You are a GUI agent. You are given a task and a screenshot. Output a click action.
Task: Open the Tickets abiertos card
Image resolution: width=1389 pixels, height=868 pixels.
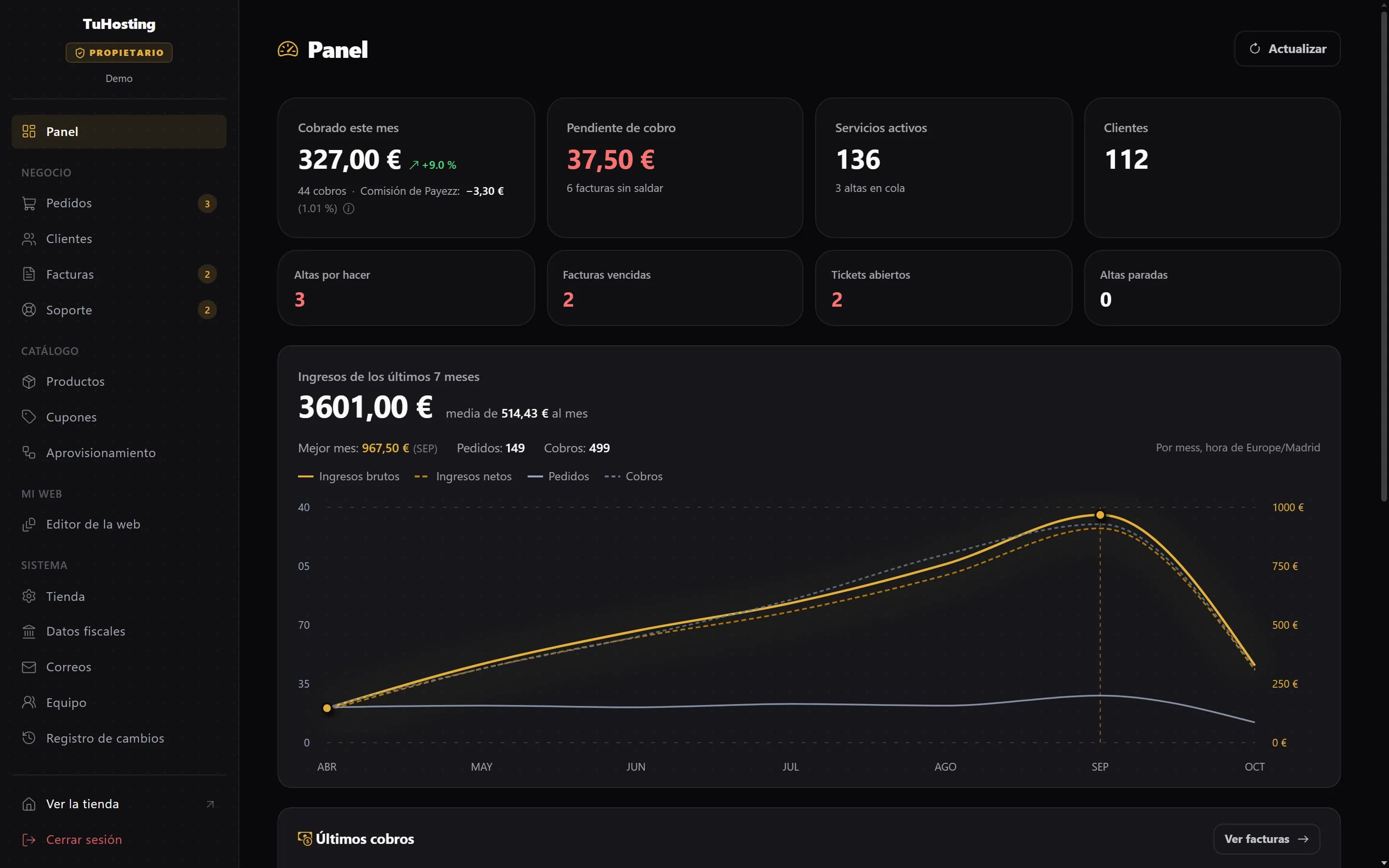[x=943, y=288]
